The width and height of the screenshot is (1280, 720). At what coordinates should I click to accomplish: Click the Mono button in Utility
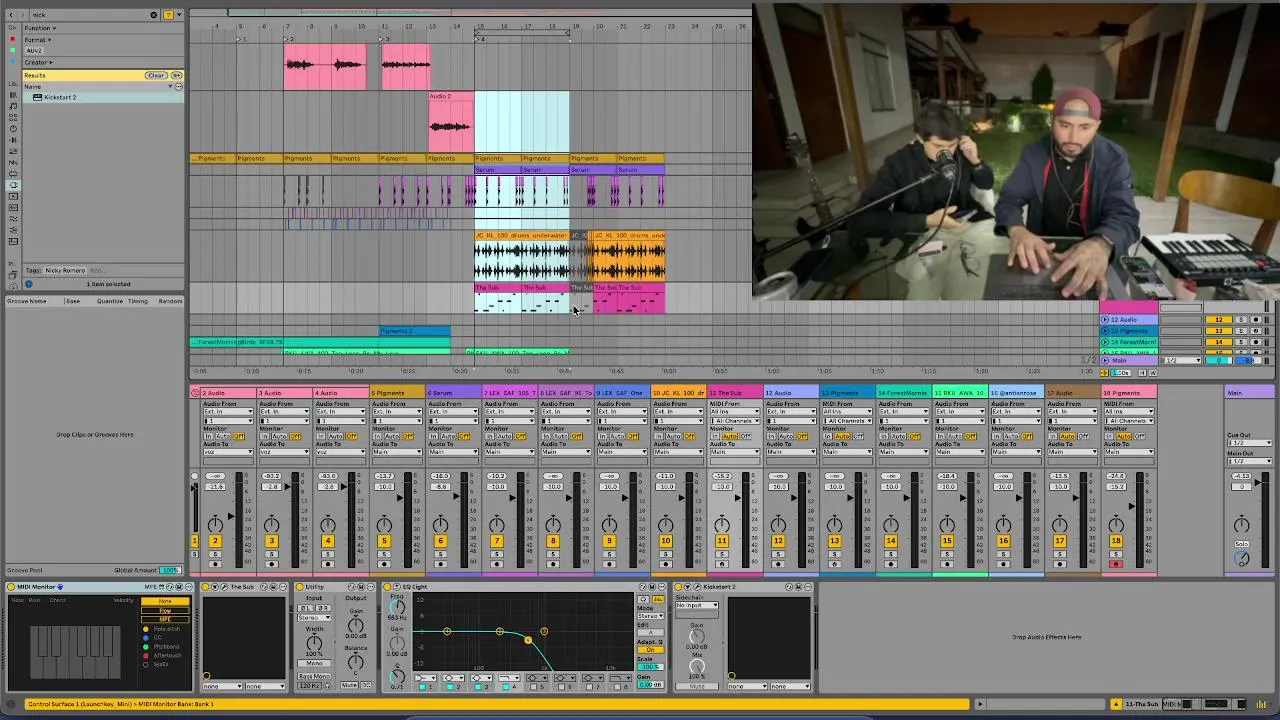tap(314, 663)
